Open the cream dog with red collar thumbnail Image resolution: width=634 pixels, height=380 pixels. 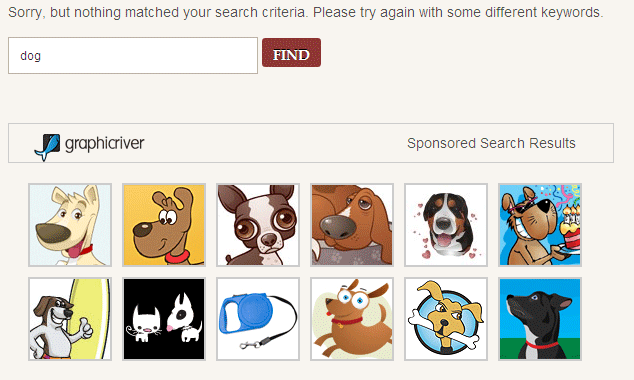click(x=70, y=225)
